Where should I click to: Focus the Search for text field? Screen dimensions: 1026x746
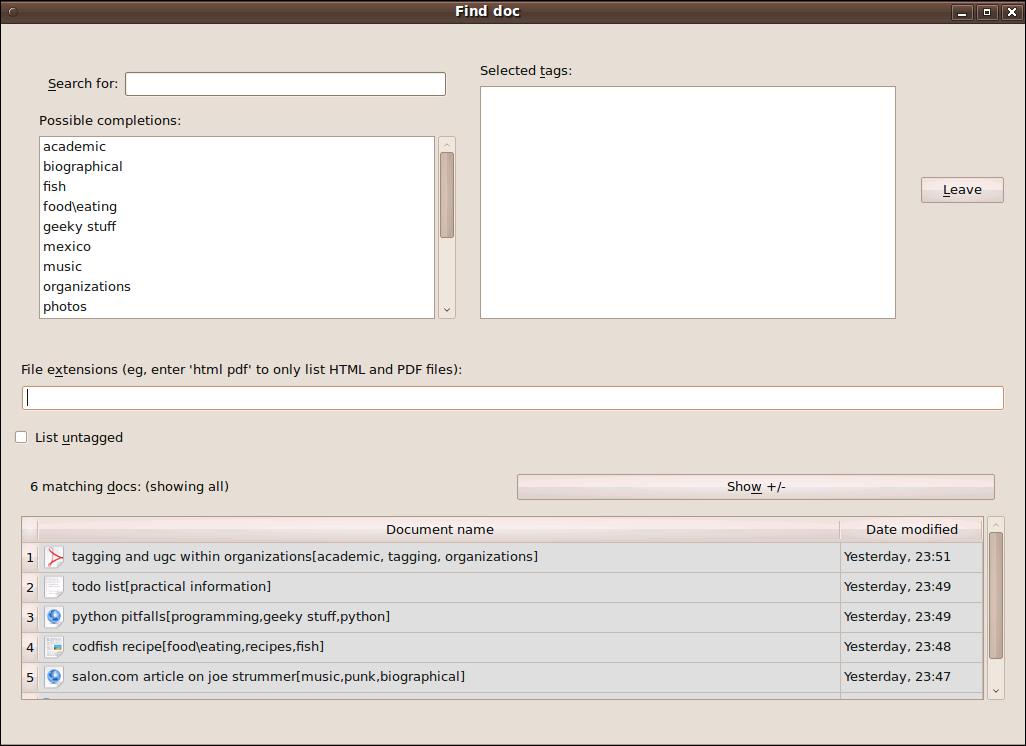pyautogui.click(x=285, y=84)
